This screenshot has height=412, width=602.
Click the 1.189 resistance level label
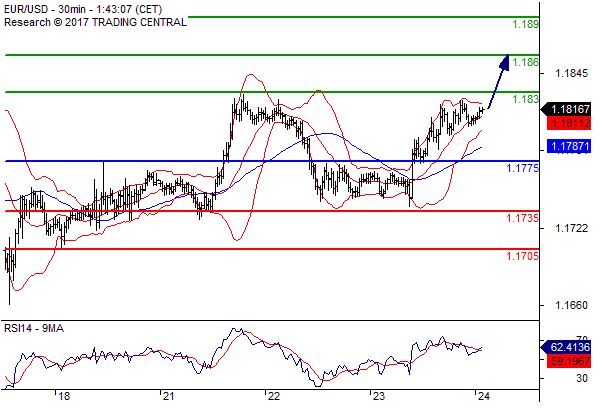(x=526, y=24)
